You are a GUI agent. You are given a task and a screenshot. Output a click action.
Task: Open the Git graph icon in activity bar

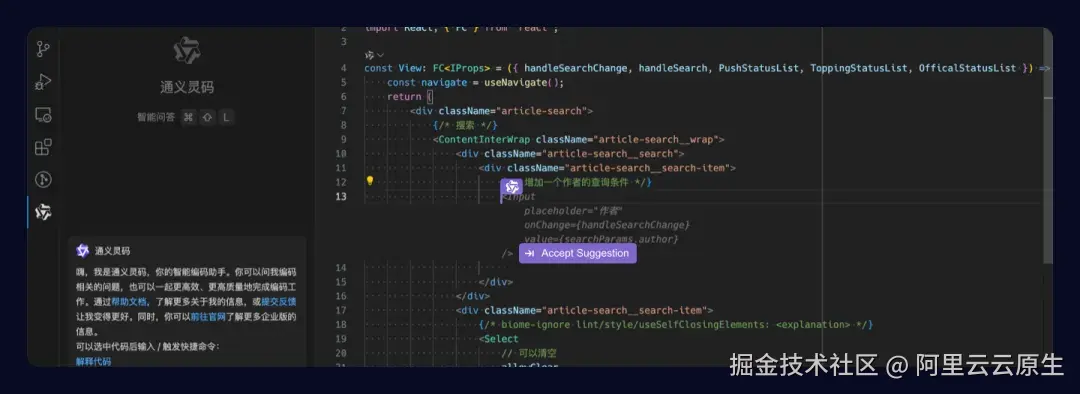click(43, 180)
